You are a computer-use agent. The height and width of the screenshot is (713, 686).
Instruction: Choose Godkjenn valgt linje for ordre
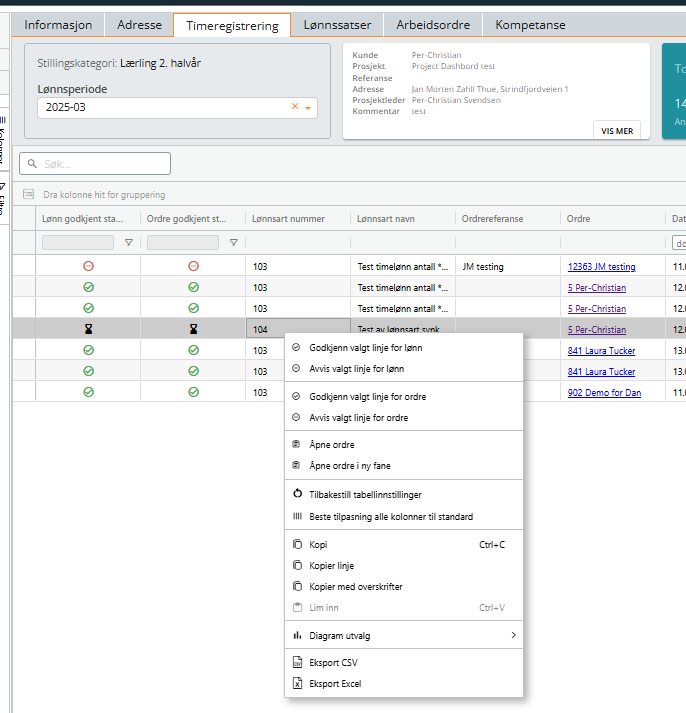coord(404,397)
